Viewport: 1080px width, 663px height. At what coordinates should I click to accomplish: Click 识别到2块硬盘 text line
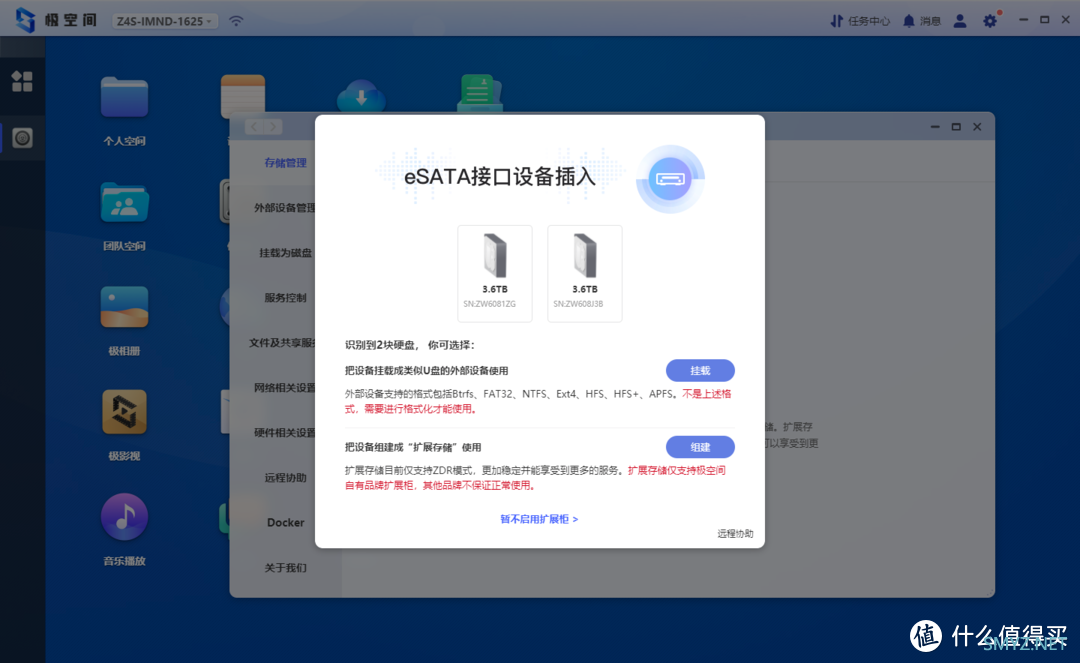(410, 345)
